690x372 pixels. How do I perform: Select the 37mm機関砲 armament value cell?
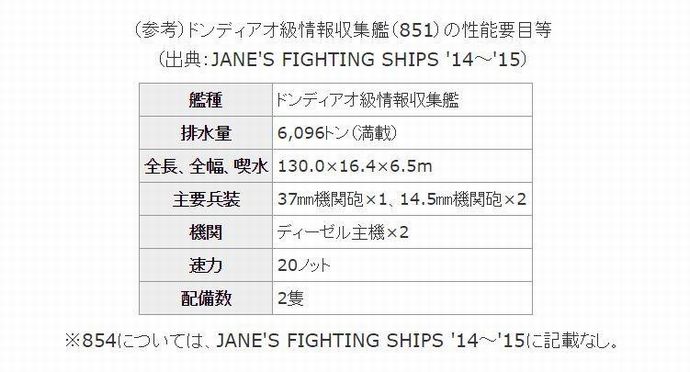pyautogui.click(x=402, y=199)
